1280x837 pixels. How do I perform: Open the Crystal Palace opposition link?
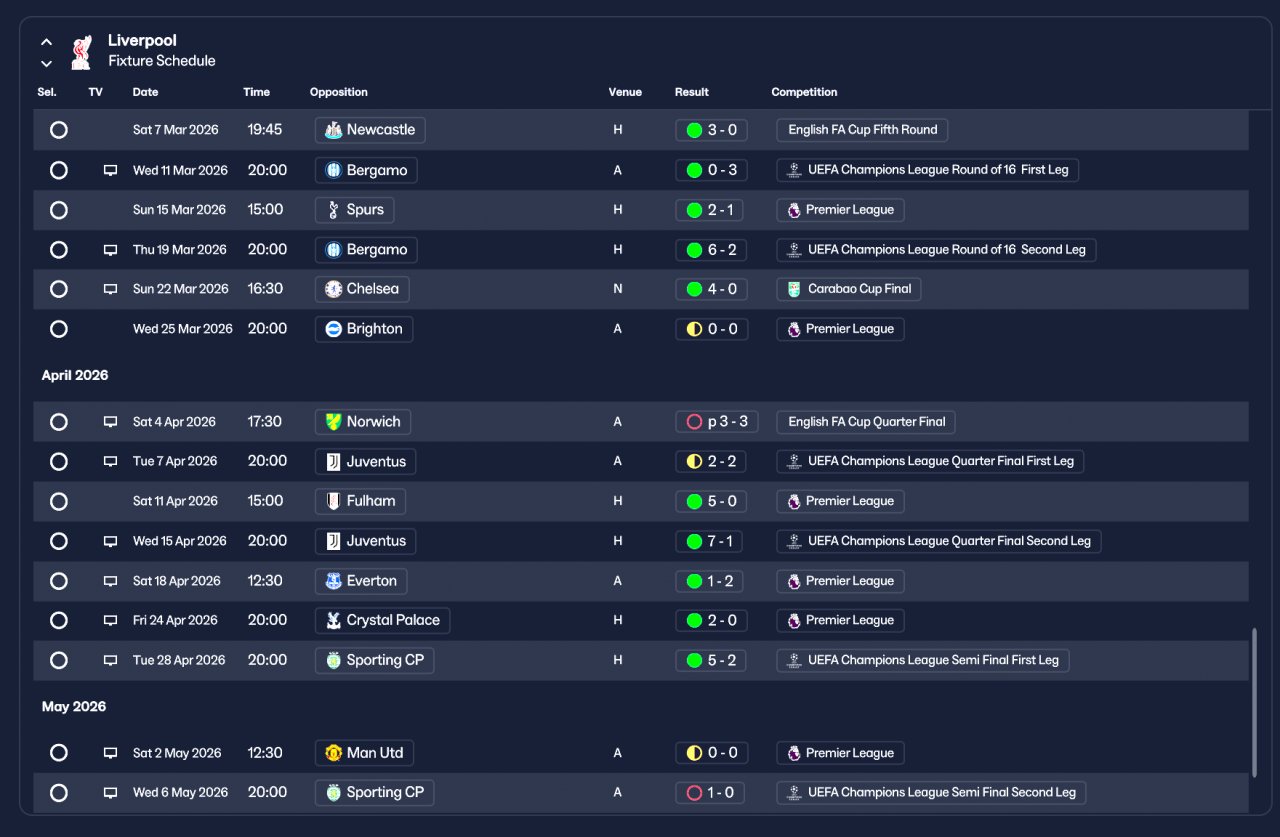coord(382,621)
